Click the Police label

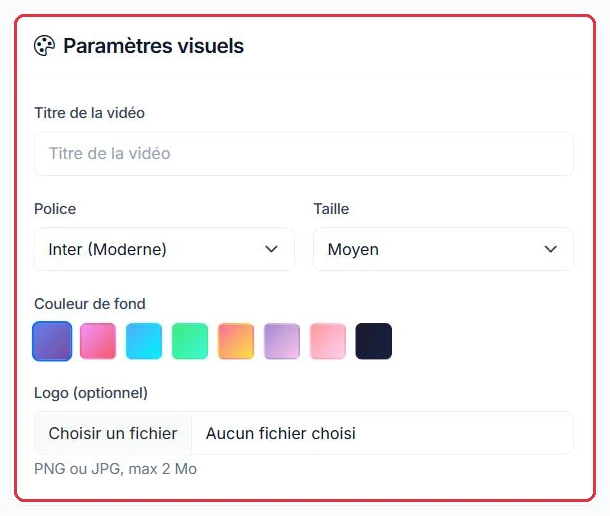pos(55,209)
